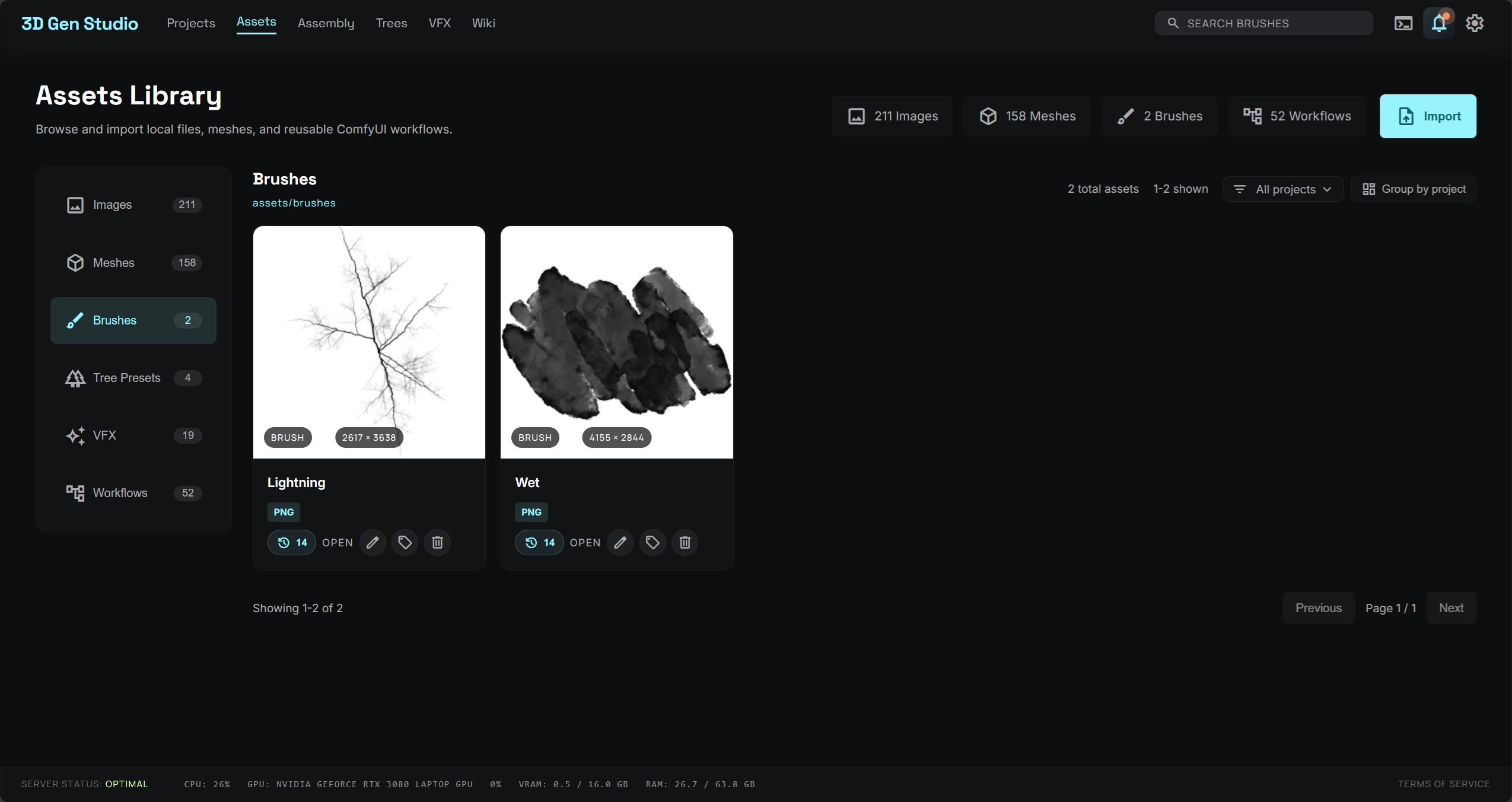The height and width of the screenshot is (802, 1512).
Task: Click the Next page button
Action: [1451, 608]
